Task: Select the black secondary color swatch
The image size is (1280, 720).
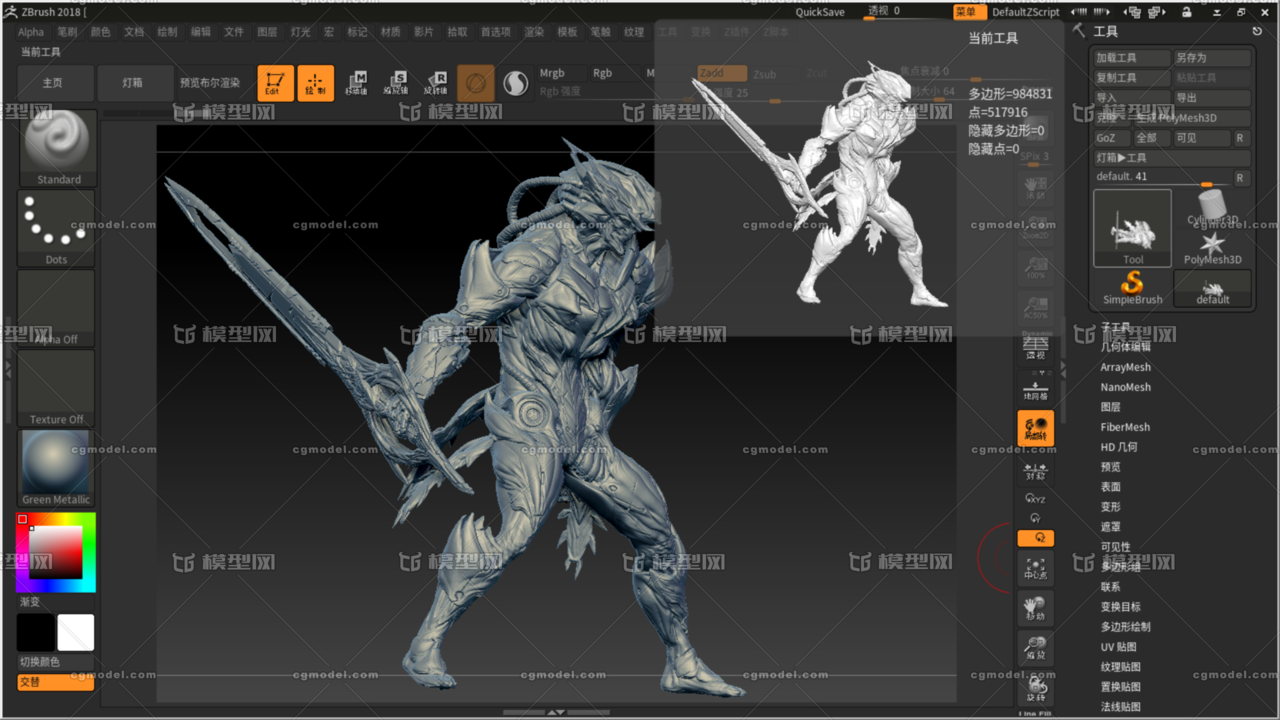Action: coord(36,633)
